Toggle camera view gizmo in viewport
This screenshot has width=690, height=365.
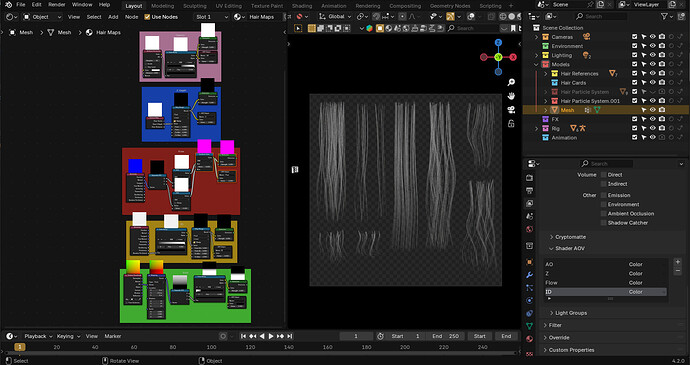(x=511, y=110)
